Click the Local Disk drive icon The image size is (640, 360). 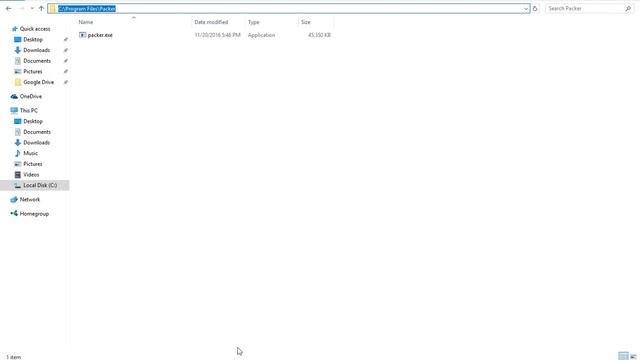coord(18,185)
